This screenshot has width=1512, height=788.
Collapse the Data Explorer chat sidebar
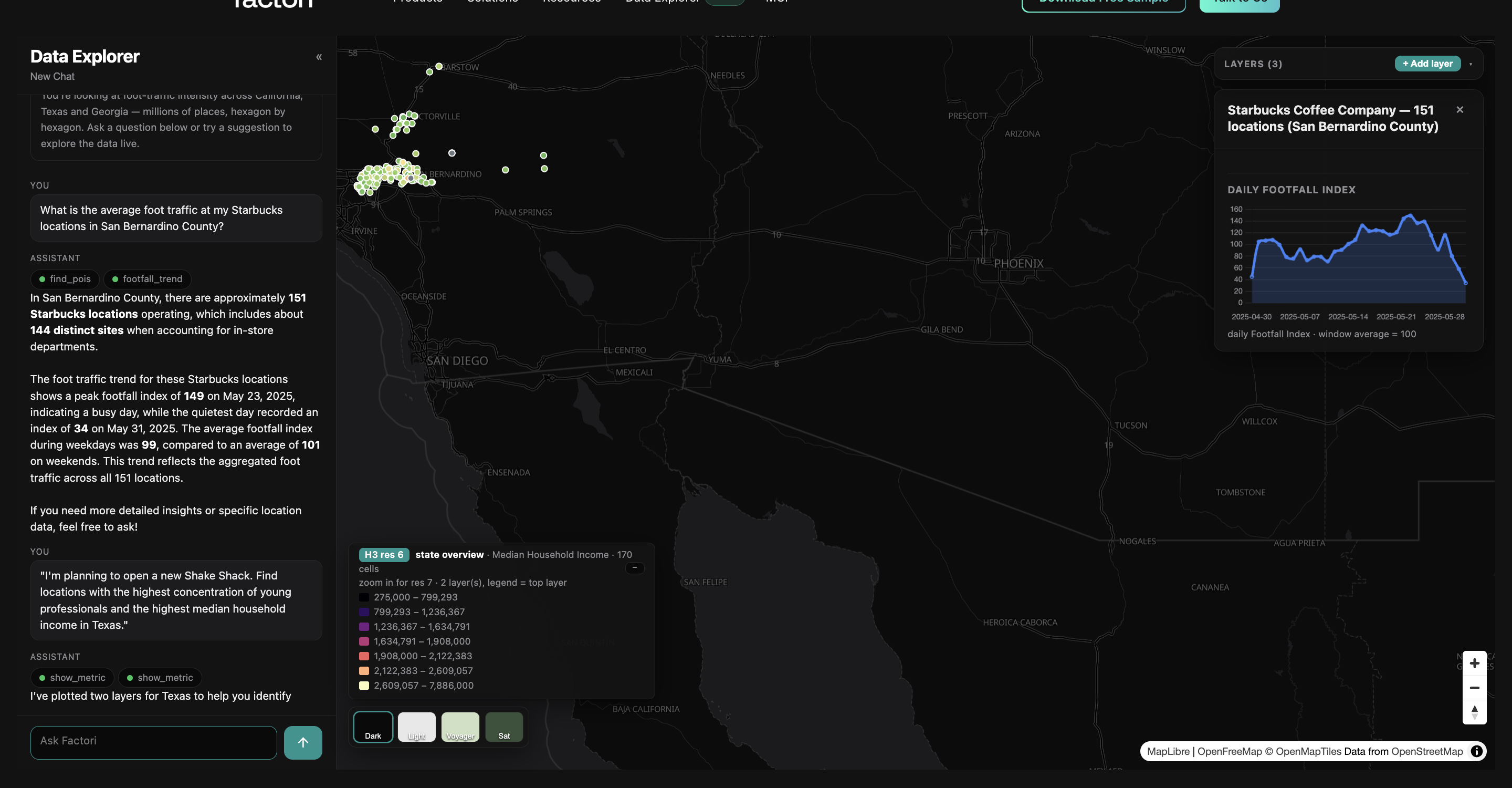click(x=319, y=57)
